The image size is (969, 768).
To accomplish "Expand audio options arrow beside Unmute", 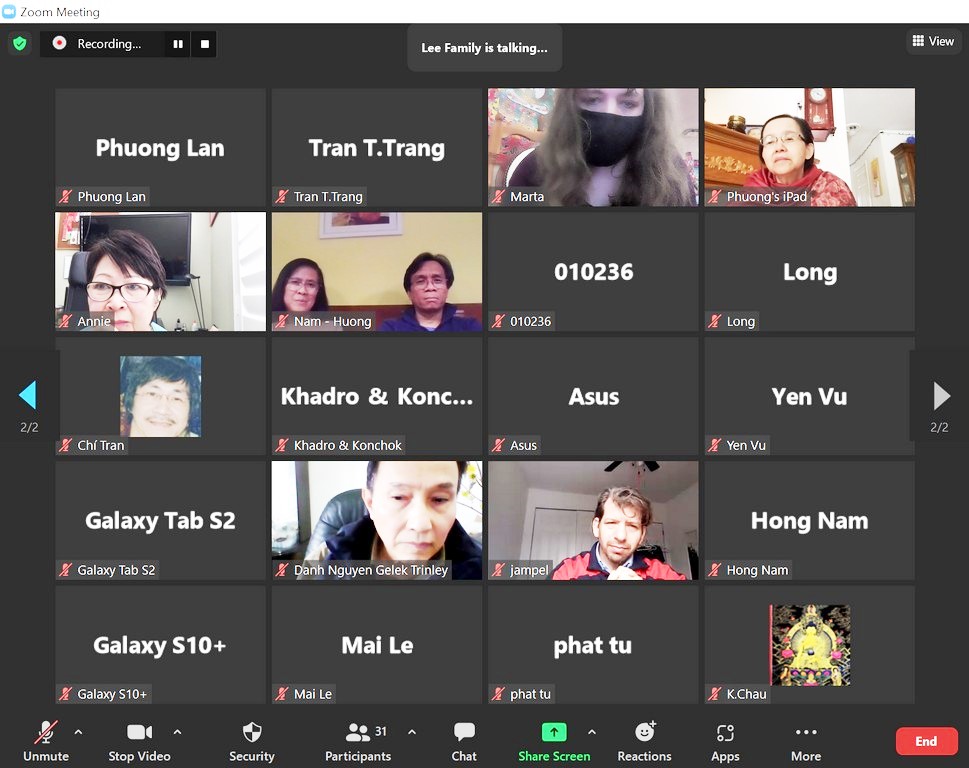I will (78, 732).
